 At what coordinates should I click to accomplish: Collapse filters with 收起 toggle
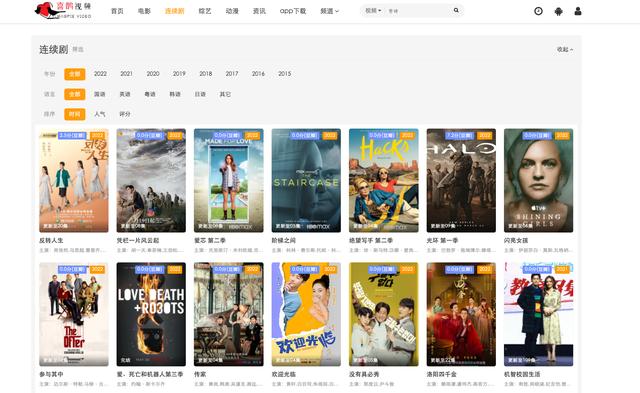565,49
